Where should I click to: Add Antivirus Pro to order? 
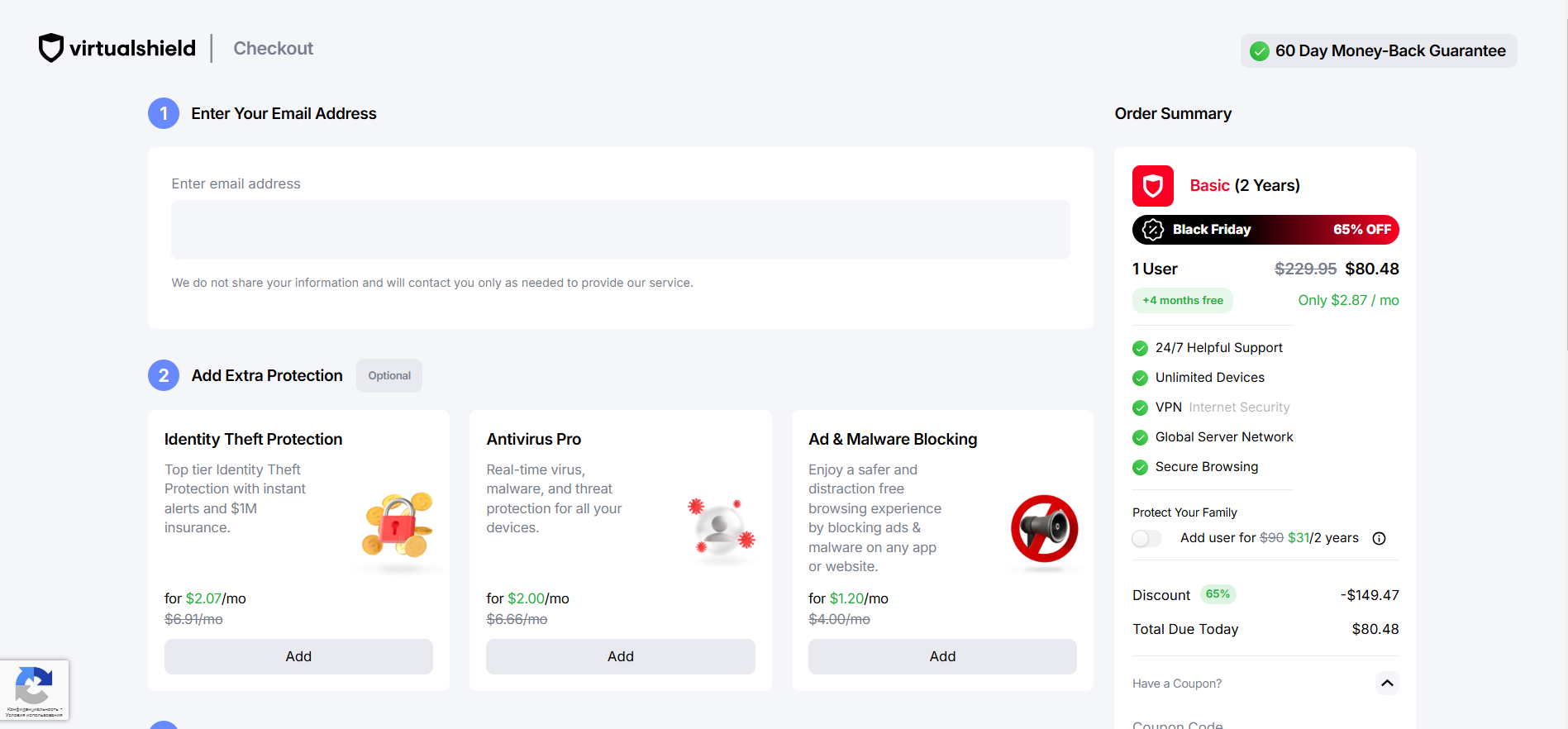click(x=620, y=656)
